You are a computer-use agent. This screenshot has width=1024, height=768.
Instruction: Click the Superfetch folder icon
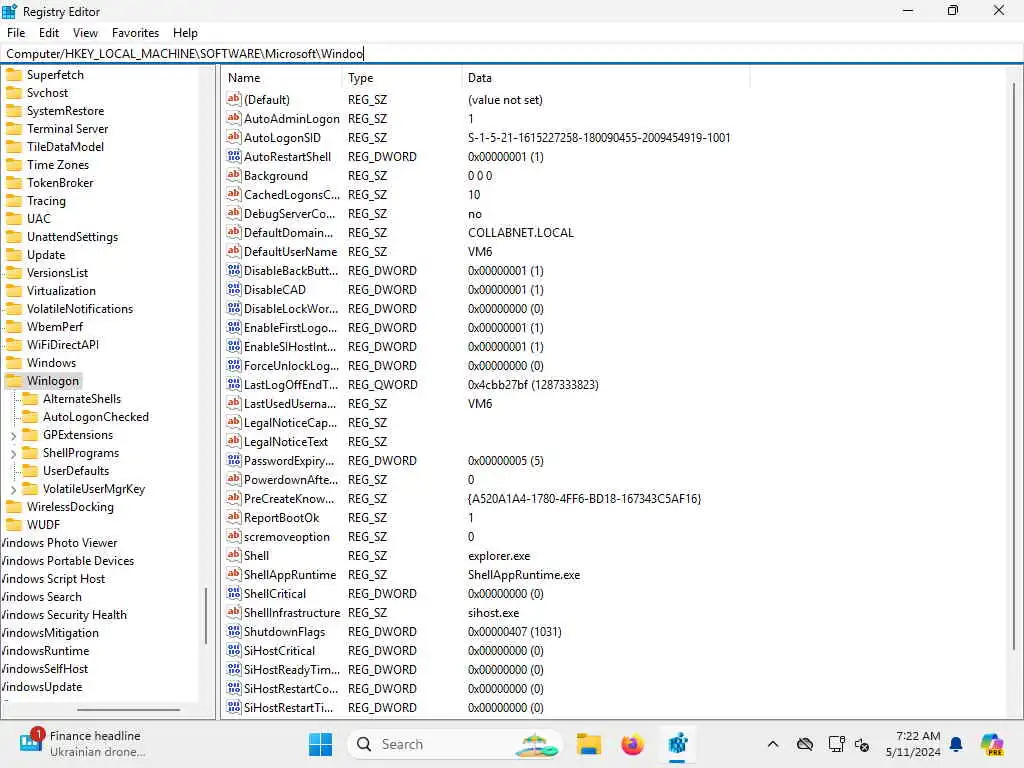pyautogui.click(x=14, y=74)
